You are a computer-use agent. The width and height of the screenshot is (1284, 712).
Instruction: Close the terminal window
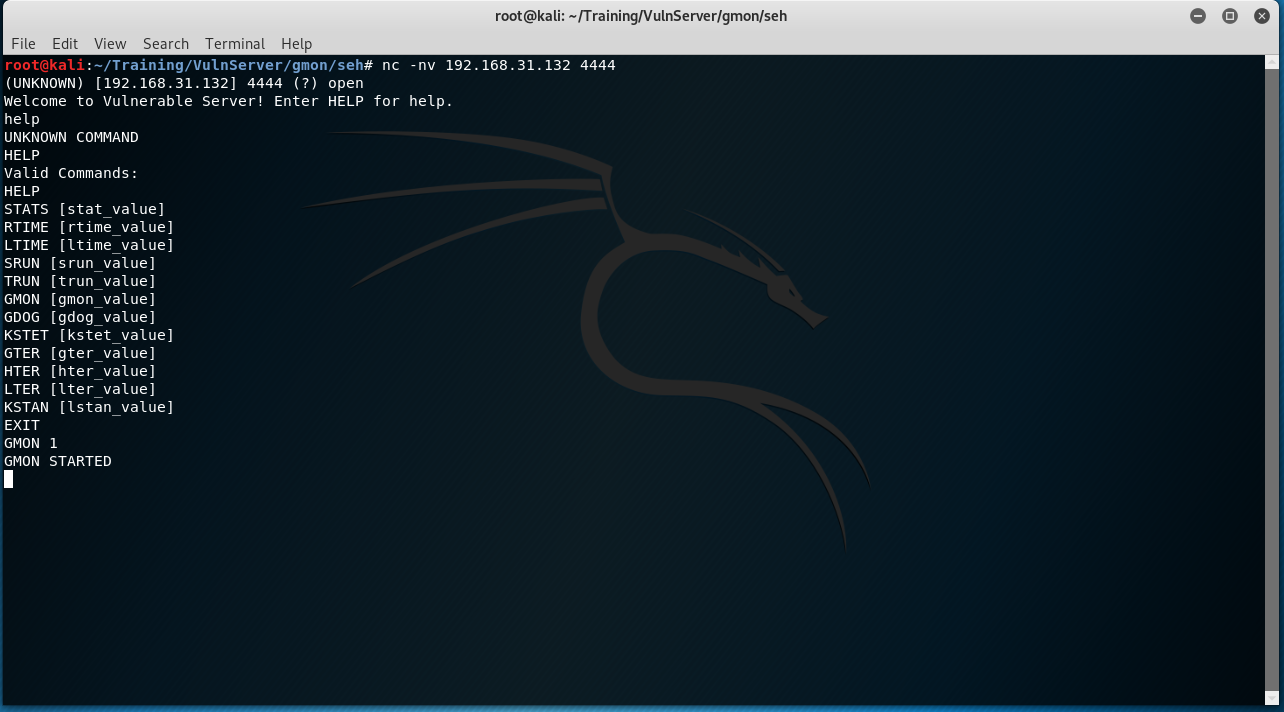(1261, 16)
